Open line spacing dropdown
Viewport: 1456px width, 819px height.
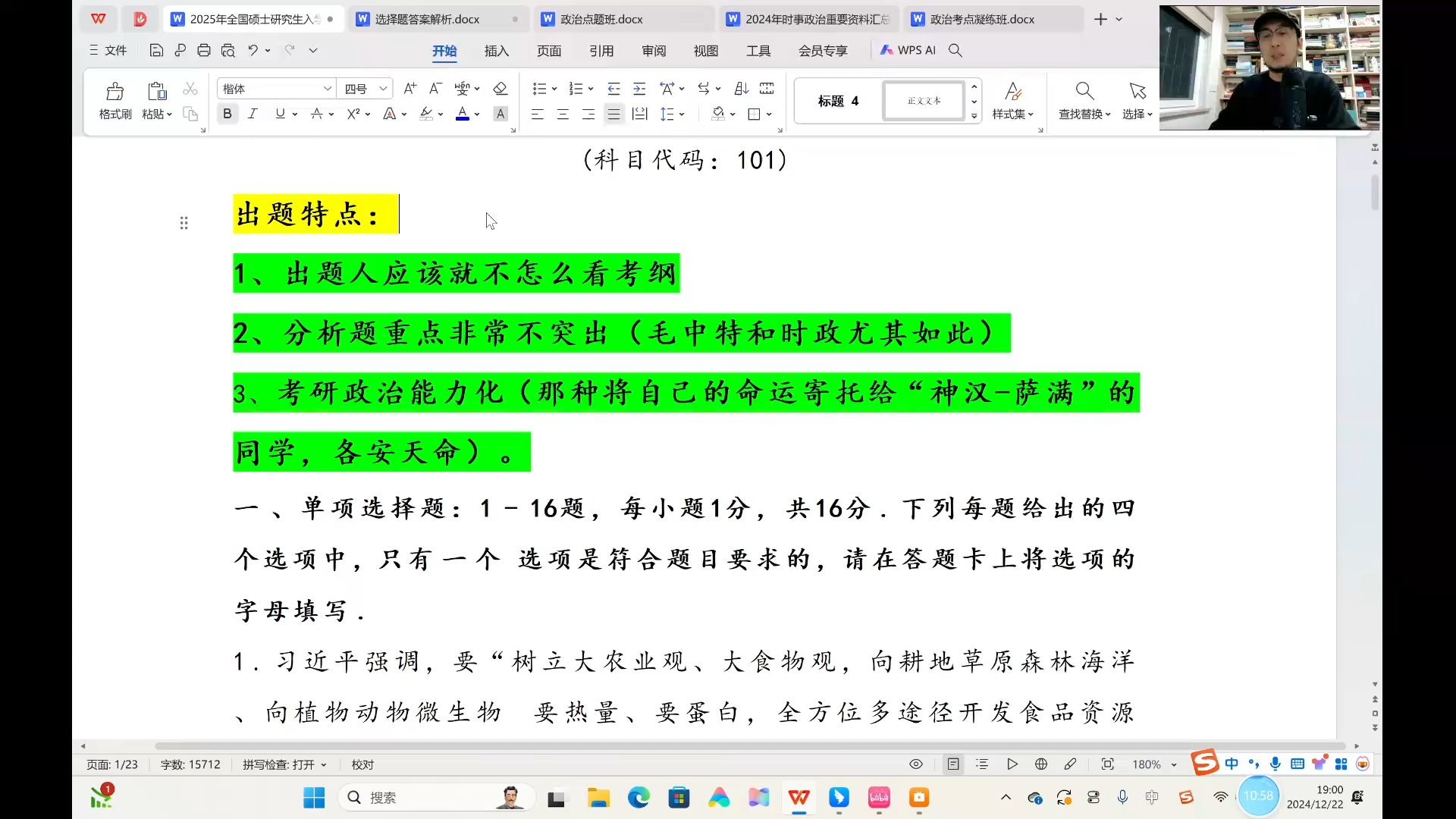672,114
